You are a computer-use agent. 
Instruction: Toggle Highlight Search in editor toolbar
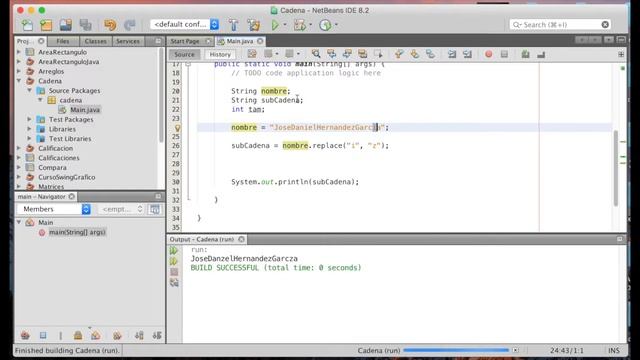(x=362, y=54)
